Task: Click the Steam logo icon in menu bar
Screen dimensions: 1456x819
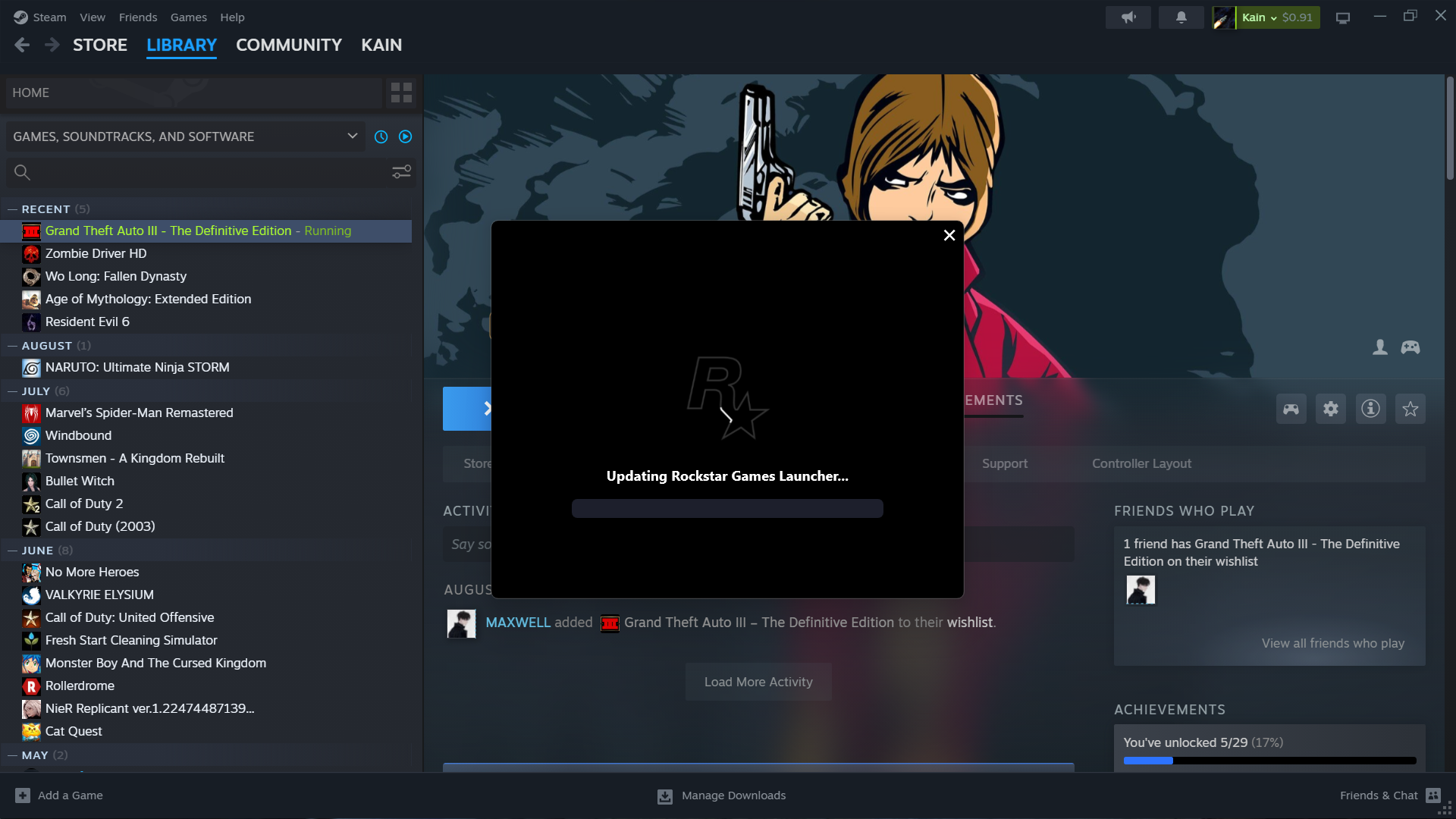Action: [x=20, y=17]
